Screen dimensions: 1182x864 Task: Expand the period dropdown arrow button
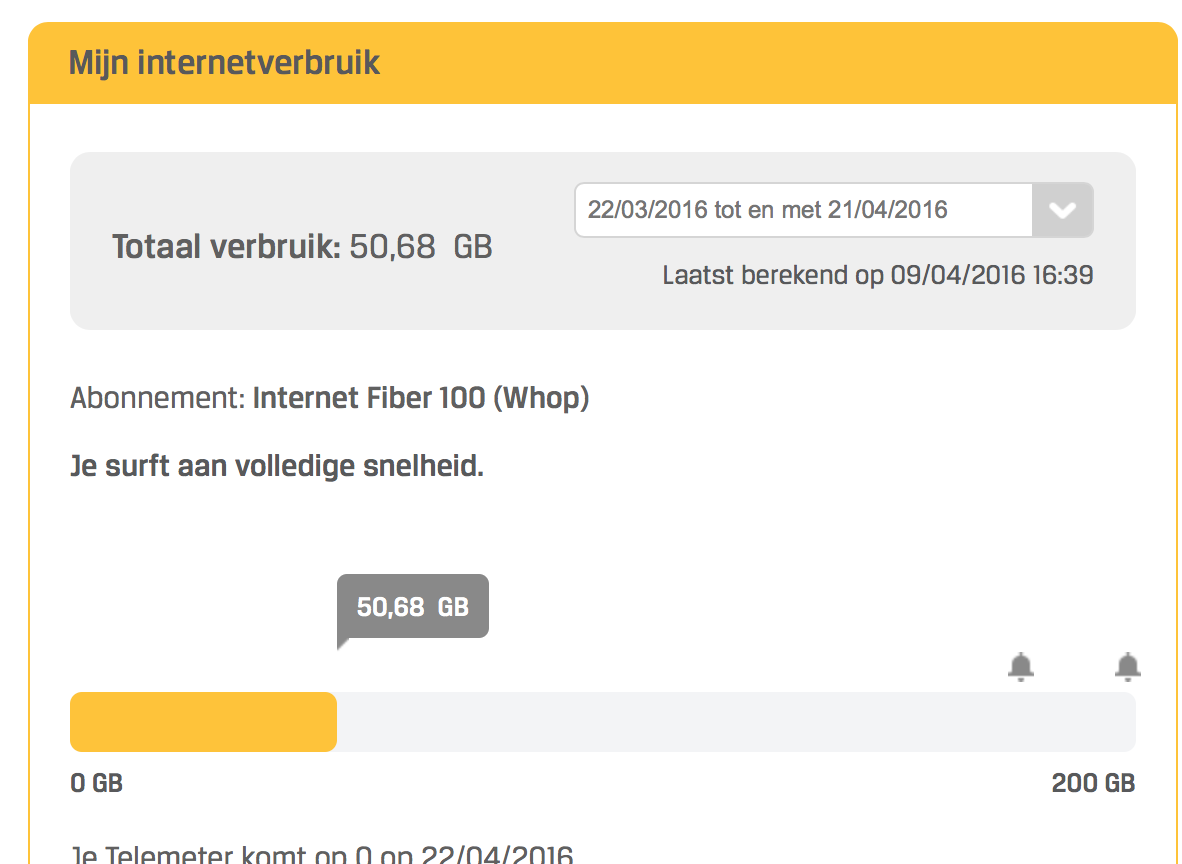(x=1062, y=210)
